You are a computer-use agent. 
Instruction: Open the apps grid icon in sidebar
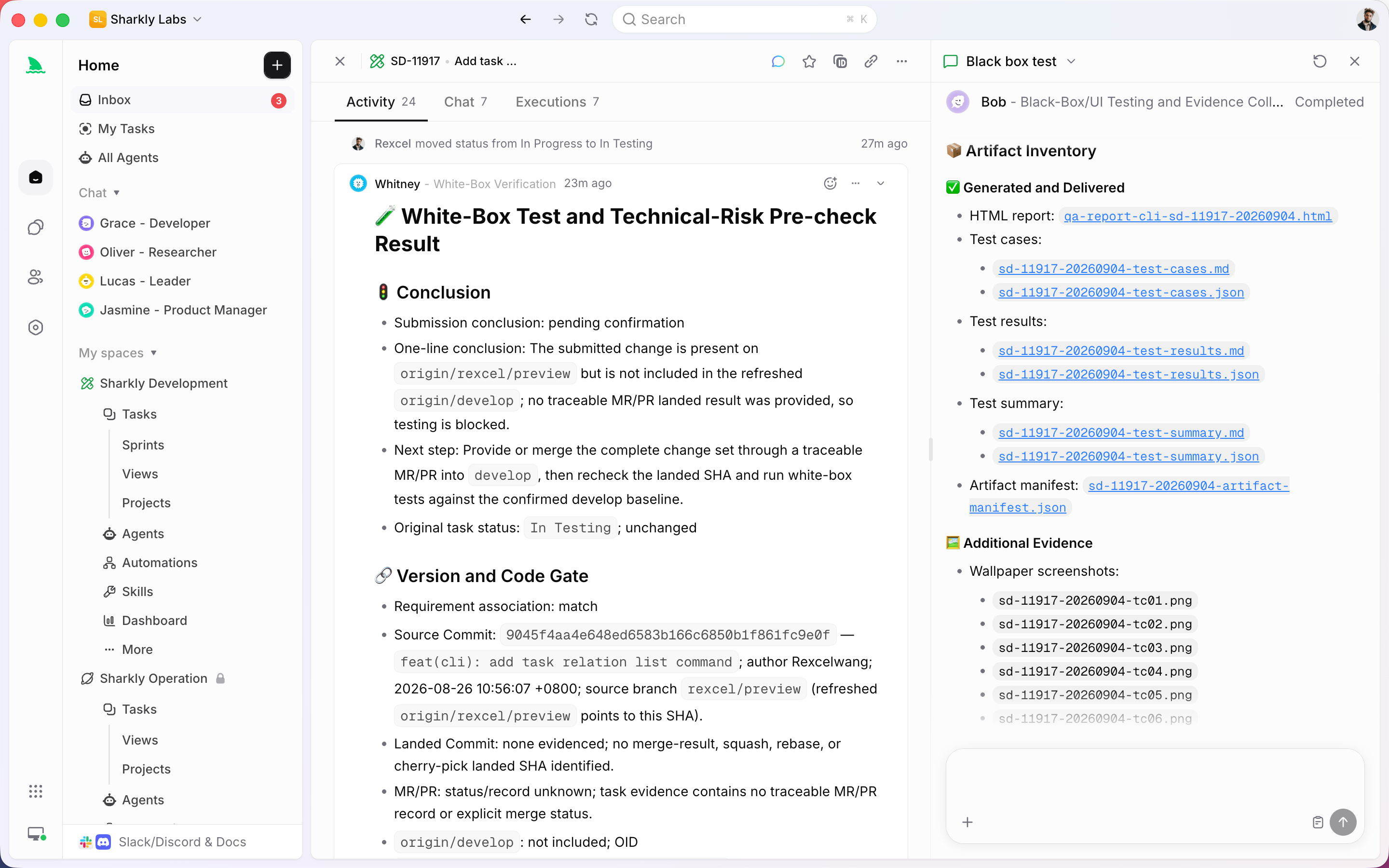[x=36, y=791]
